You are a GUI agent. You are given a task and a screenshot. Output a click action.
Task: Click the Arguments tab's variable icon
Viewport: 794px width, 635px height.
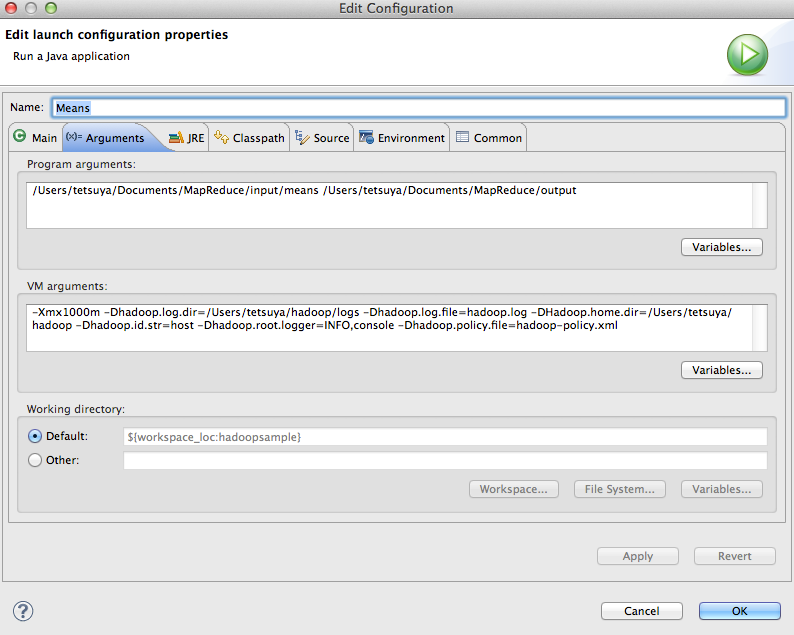click(x=74, y=137)
